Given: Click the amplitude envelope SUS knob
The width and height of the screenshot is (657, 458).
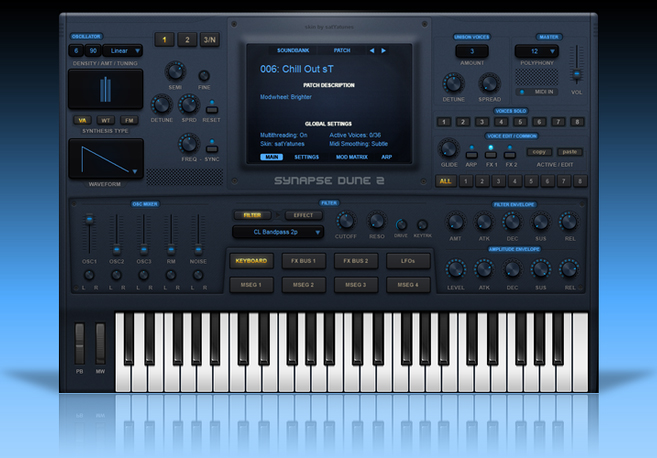Looking at the screenshot, I should 541,269.
